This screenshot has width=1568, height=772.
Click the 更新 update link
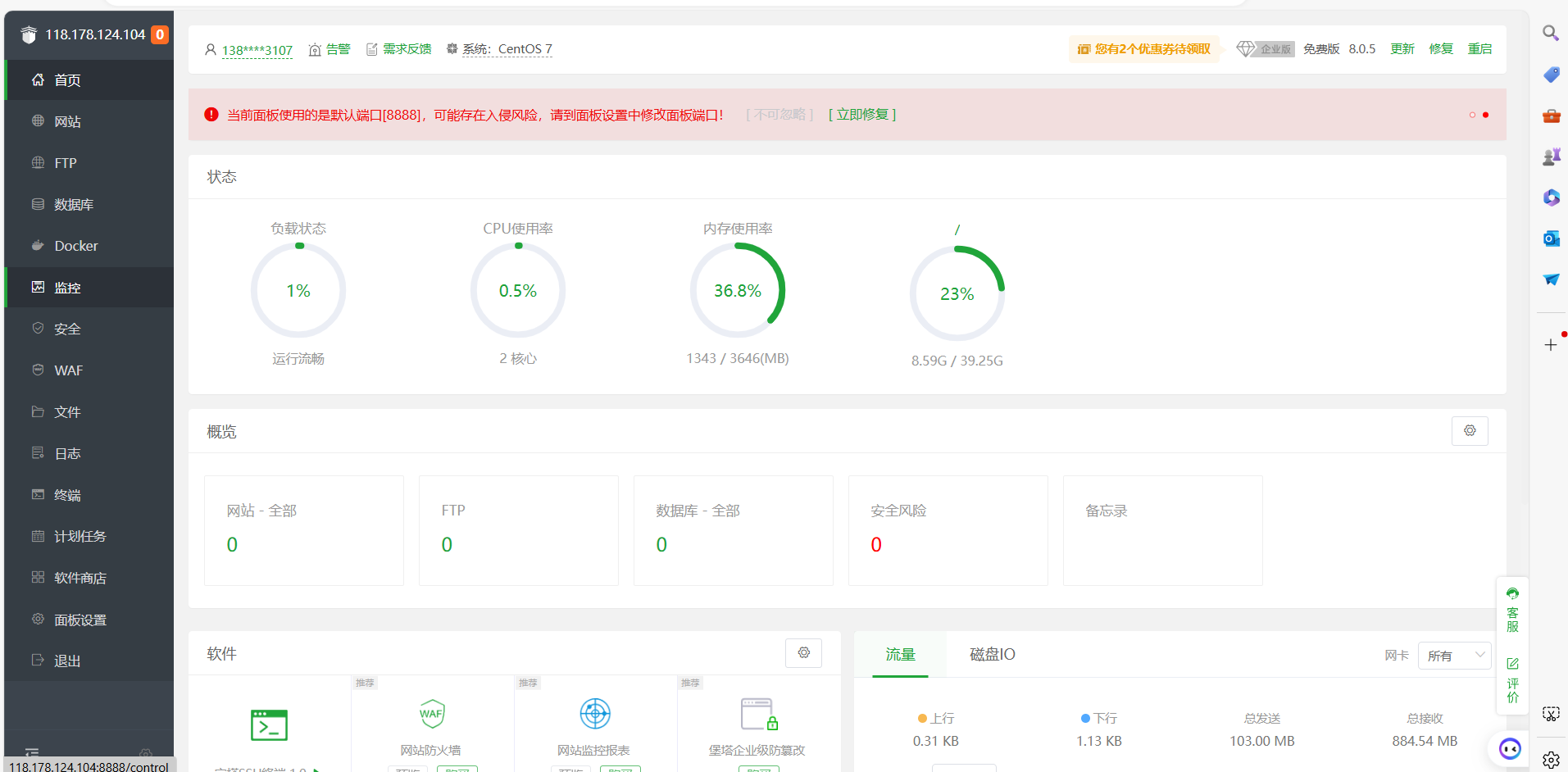(1402, 49)
